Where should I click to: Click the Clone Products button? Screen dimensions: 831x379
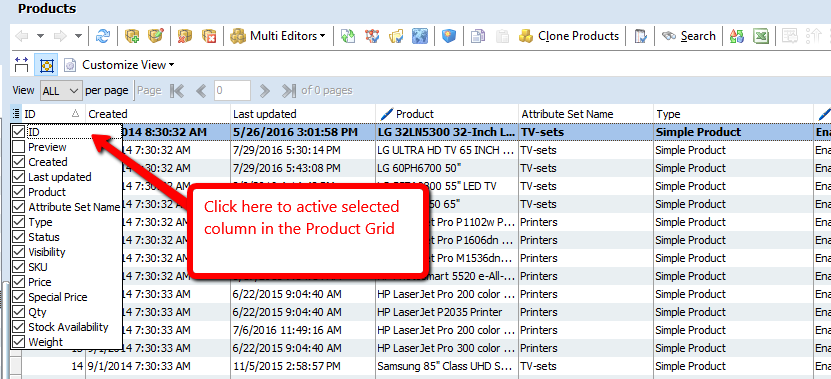pyautogui.click(x=569, y=36)
